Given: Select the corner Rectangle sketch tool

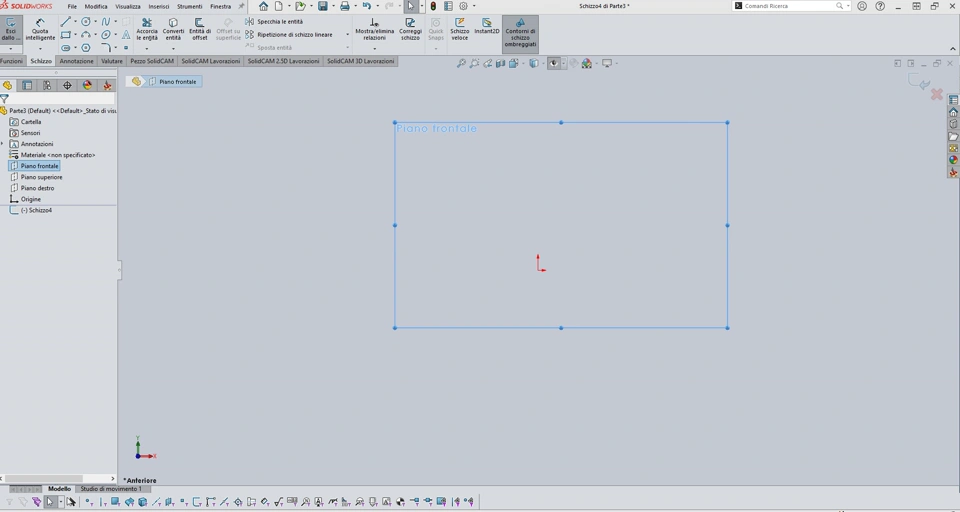Looking at the screenshot, I should (x=66, y=35).
